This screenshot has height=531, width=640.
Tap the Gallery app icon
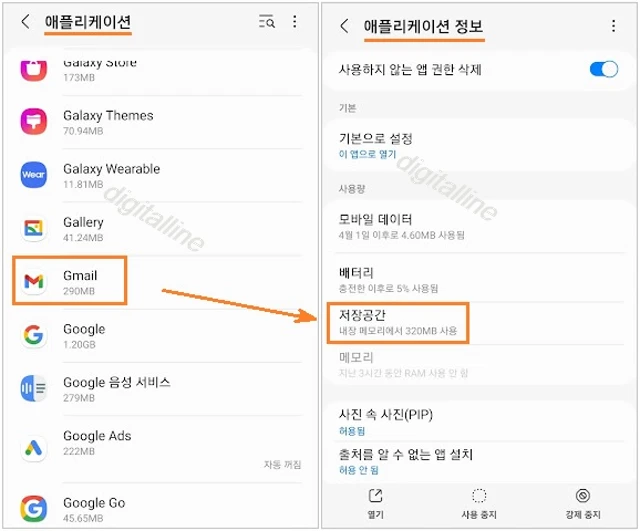point(33,228)
